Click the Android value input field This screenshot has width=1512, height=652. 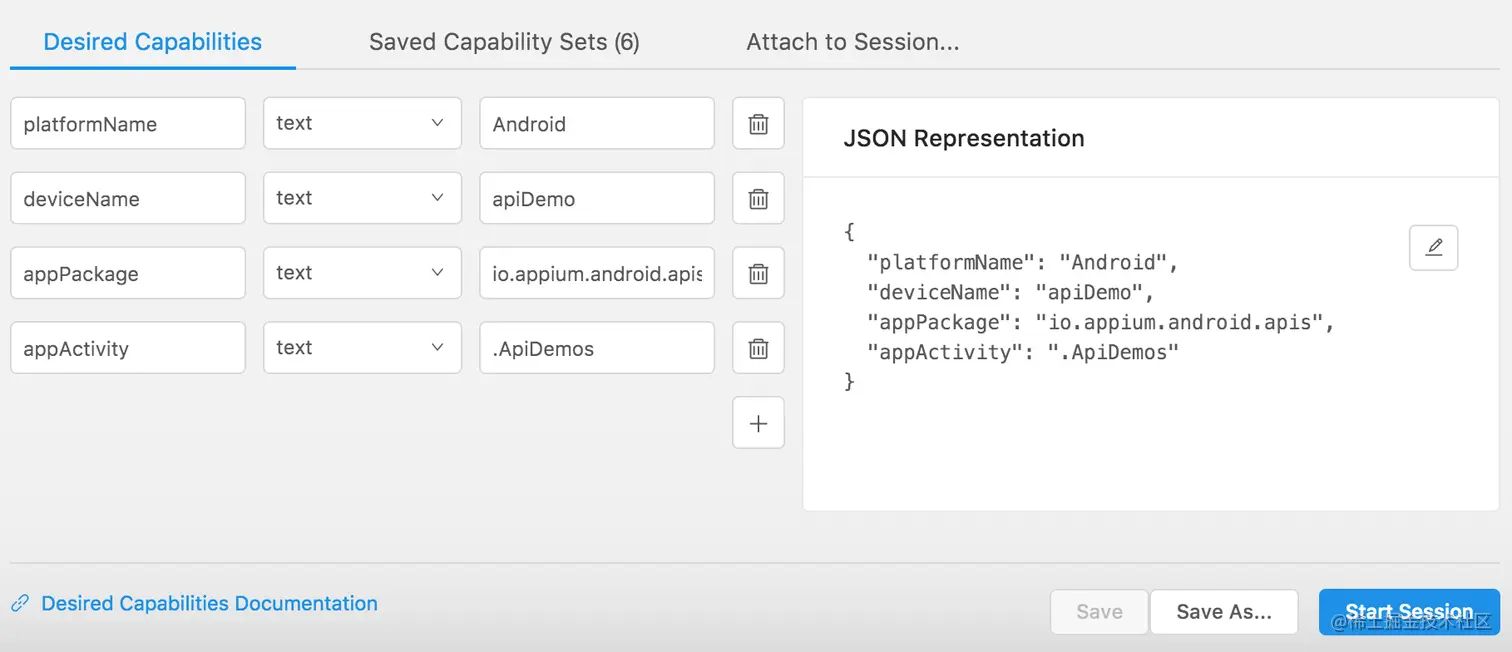pyautogui.click(x=596, y=124)
